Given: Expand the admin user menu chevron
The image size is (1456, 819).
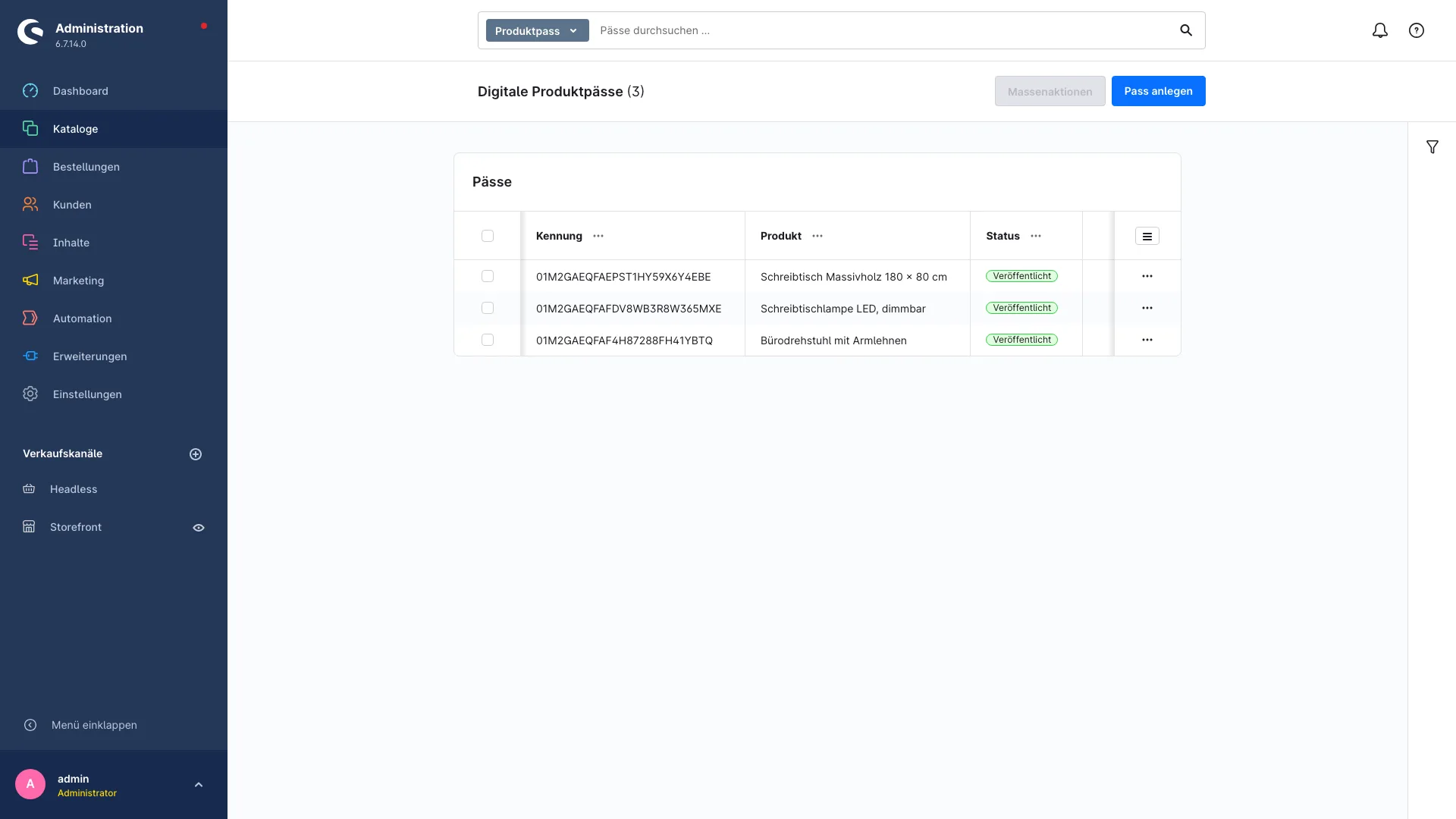Looking at the screenshot, I should [199, 785].
